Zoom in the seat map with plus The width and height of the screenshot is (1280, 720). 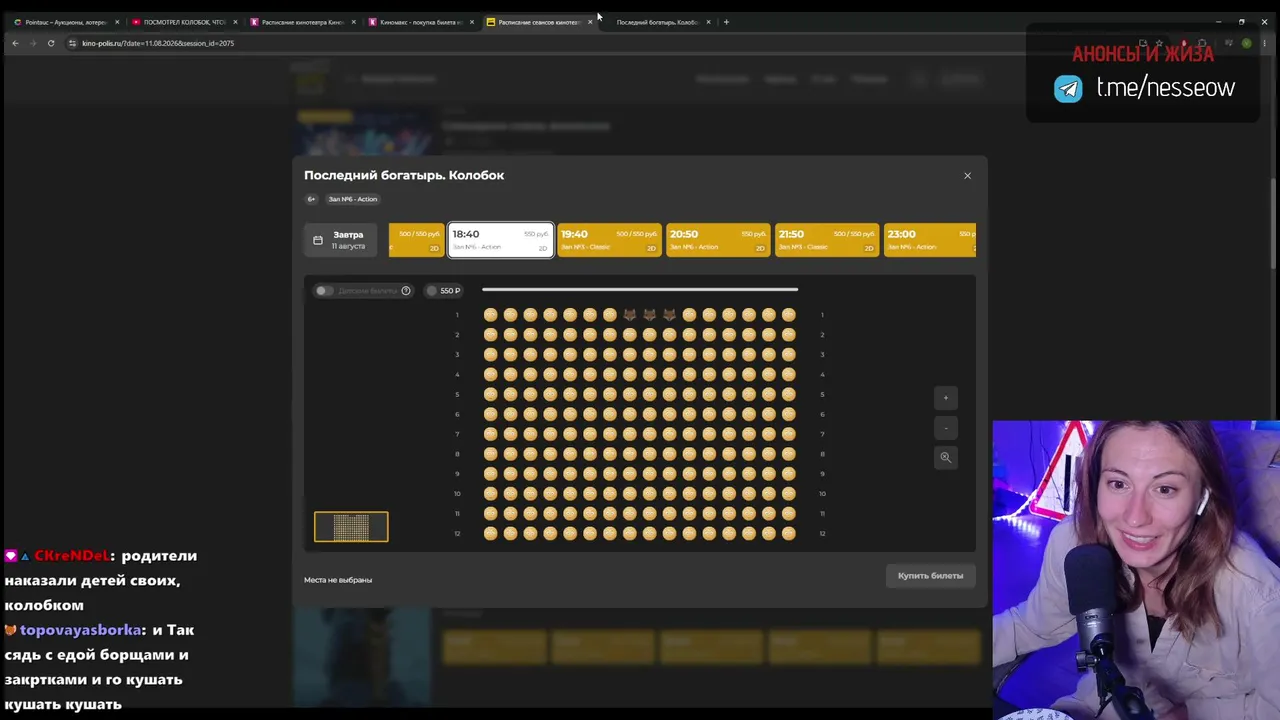pyautogui.click(x=945, y=398)
